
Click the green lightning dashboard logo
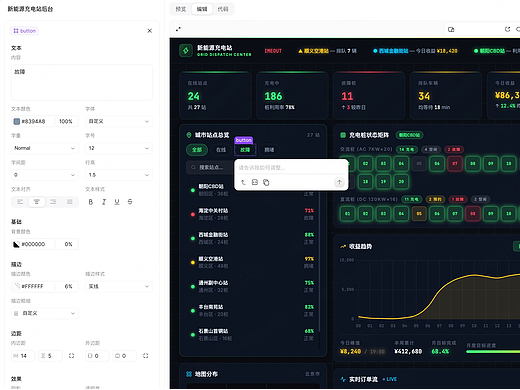[186, 51]
